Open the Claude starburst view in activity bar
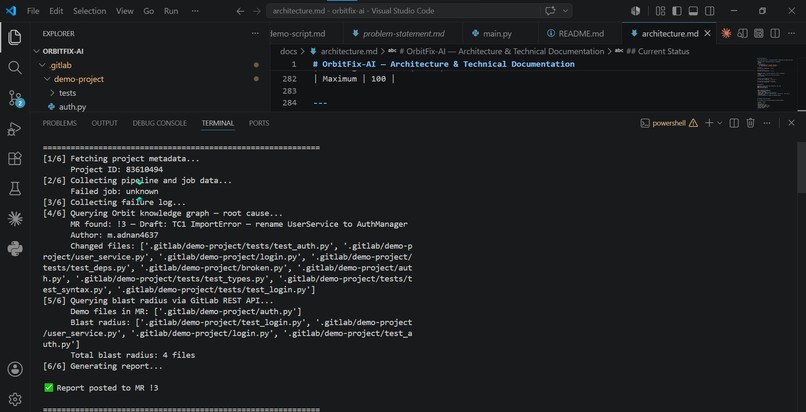 pos(14,219)
